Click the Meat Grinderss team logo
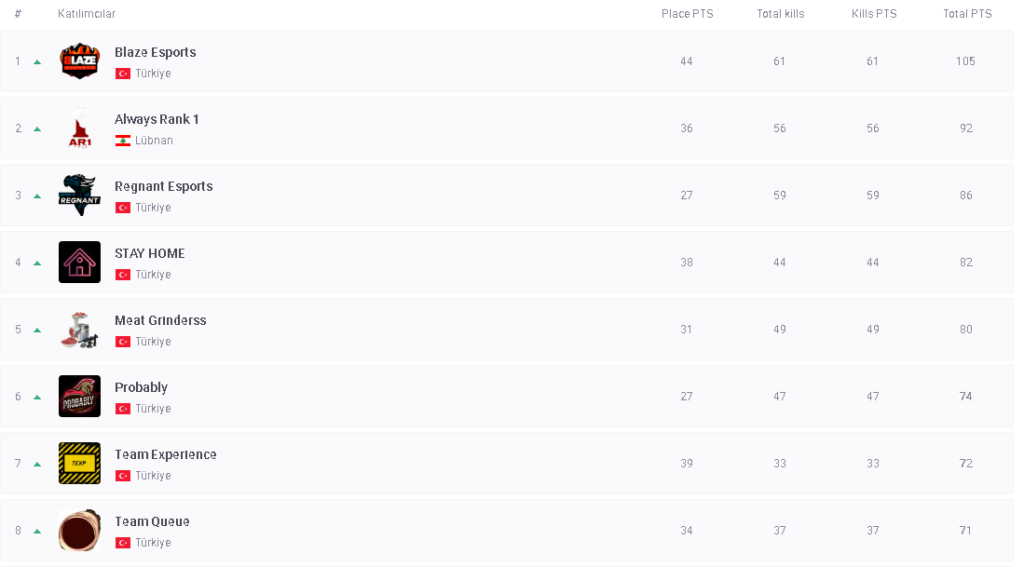This screenshot has width=1024, height=567. coord(79,329)
